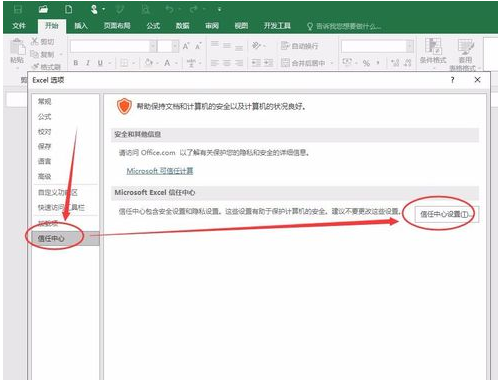This screenshot has width=498, height=380.
Task: Open the number format dropdown arrow
Action: (x=410, y=46)
